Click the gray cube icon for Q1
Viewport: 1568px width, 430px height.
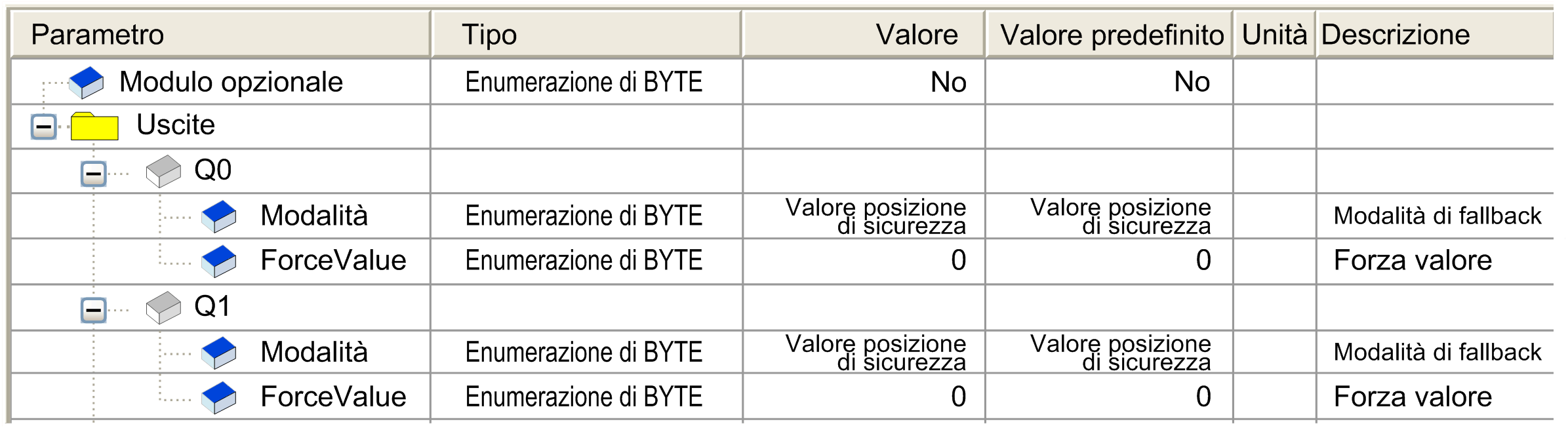[163, 307]
